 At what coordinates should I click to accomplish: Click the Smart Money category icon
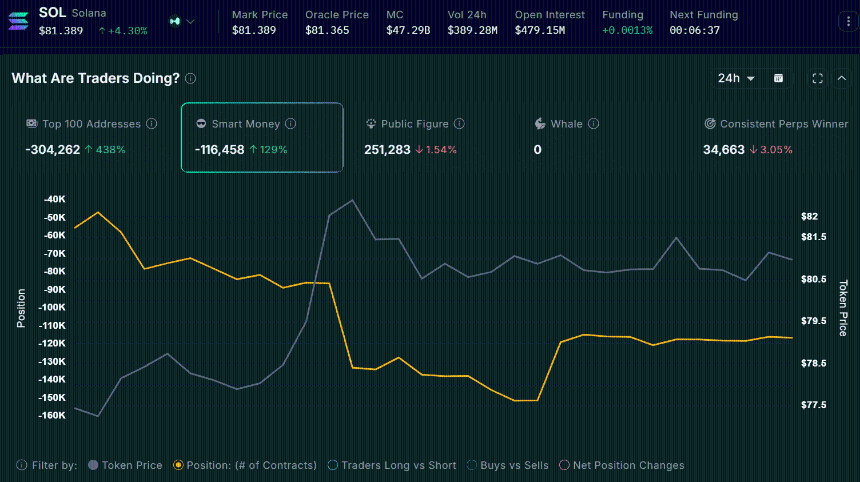201,124
